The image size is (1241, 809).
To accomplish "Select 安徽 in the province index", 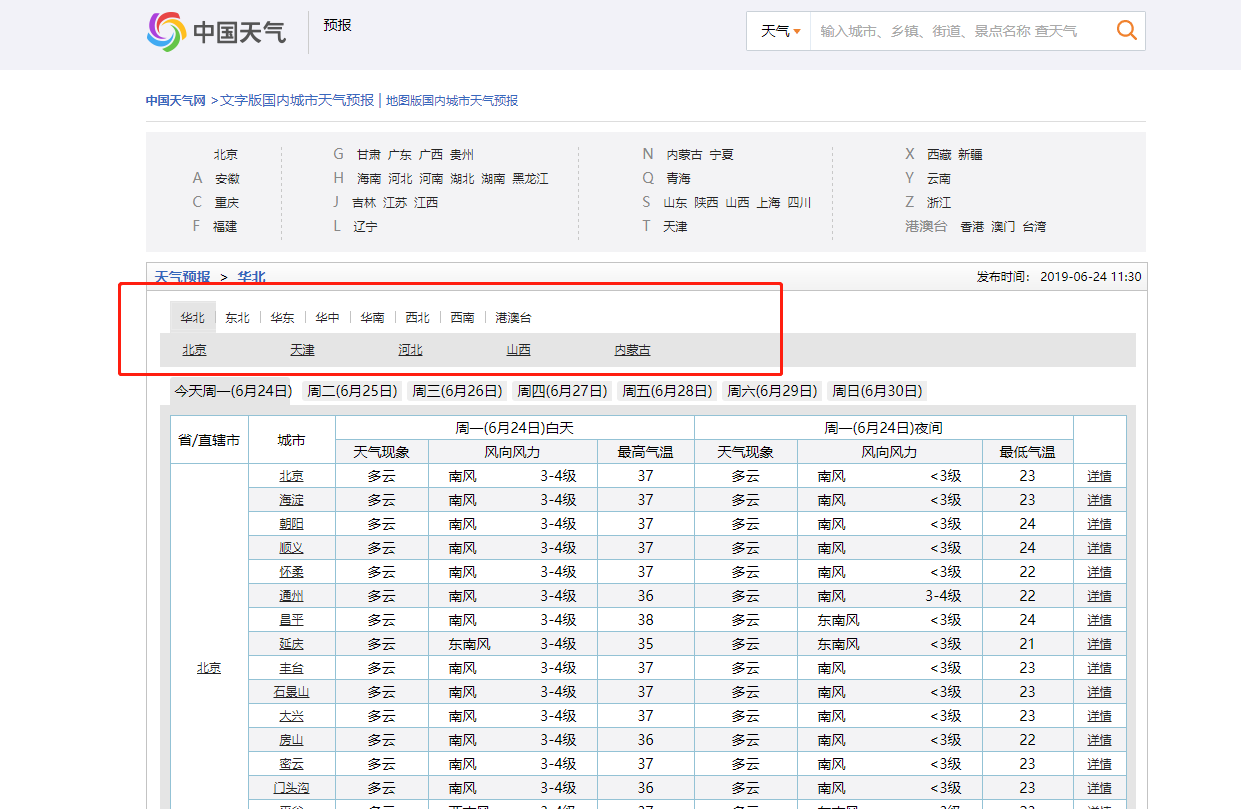I will (x=227, y=179).
